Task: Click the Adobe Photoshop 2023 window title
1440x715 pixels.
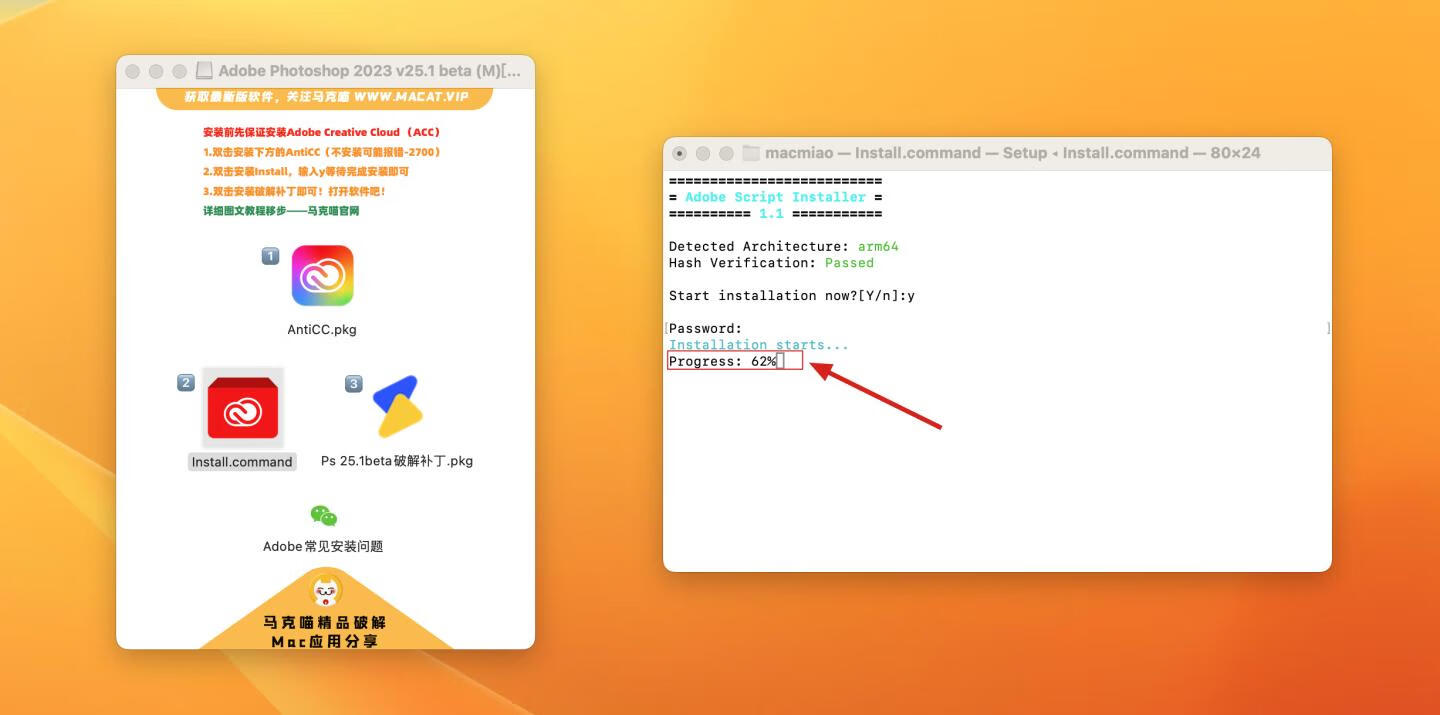Action: 370,71
